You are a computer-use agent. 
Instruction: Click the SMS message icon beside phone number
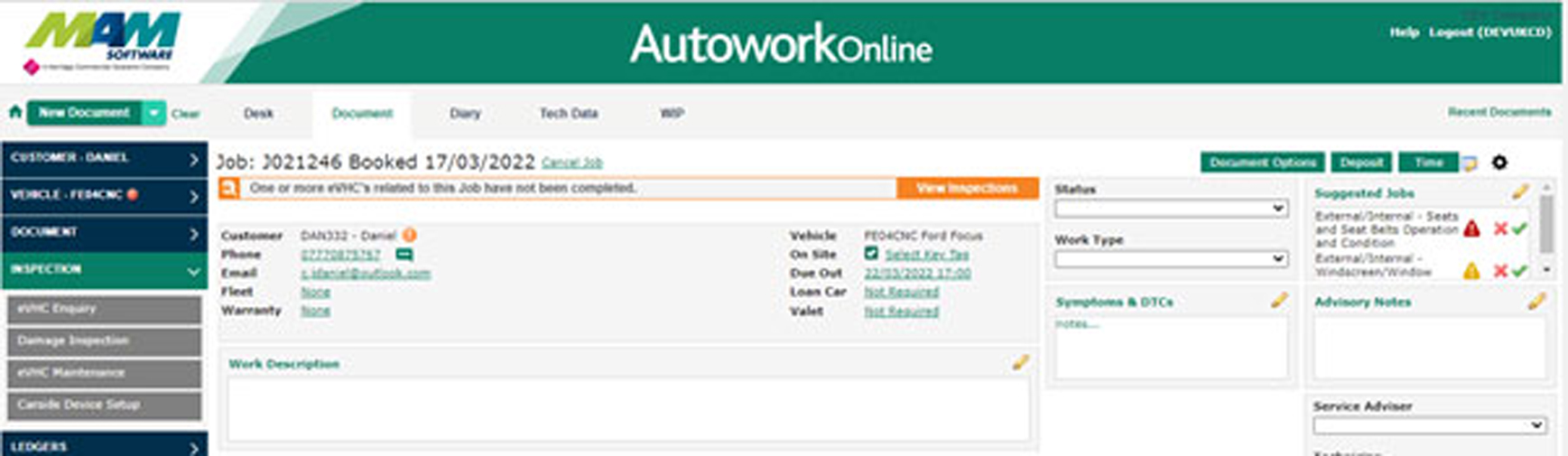coord(404,255)
